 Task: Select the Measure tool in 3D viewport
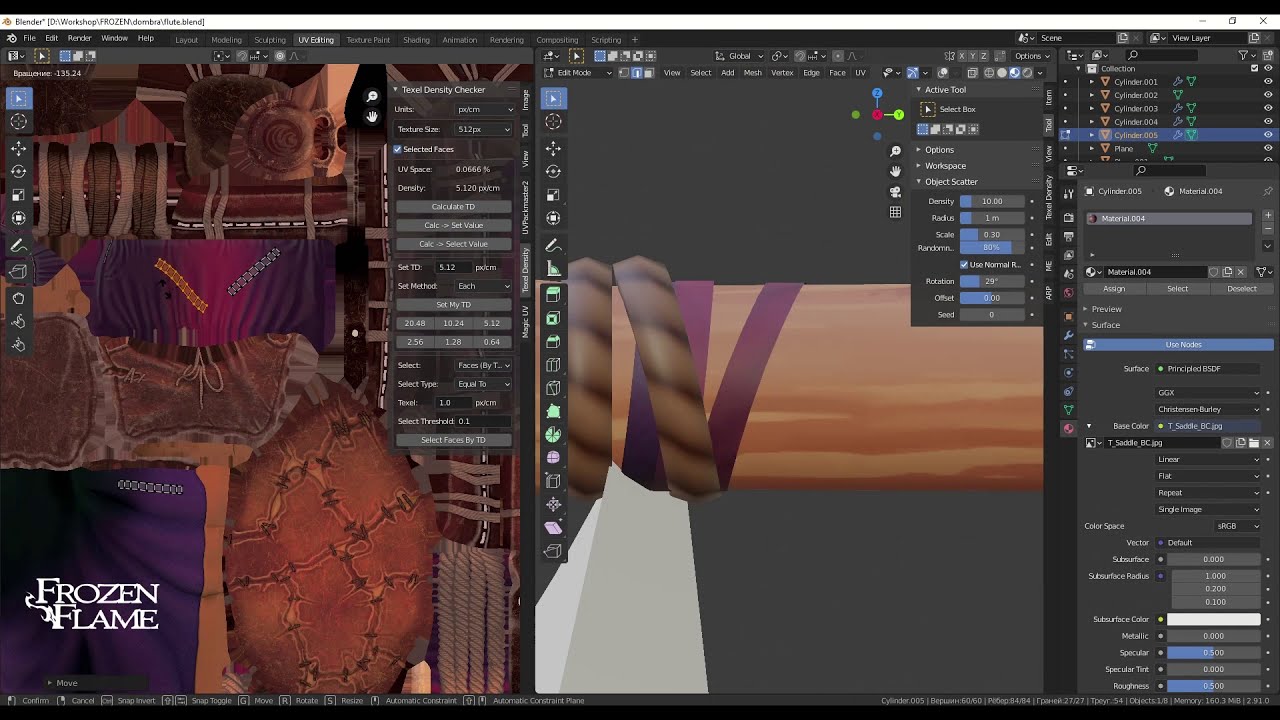coord(554,268)
